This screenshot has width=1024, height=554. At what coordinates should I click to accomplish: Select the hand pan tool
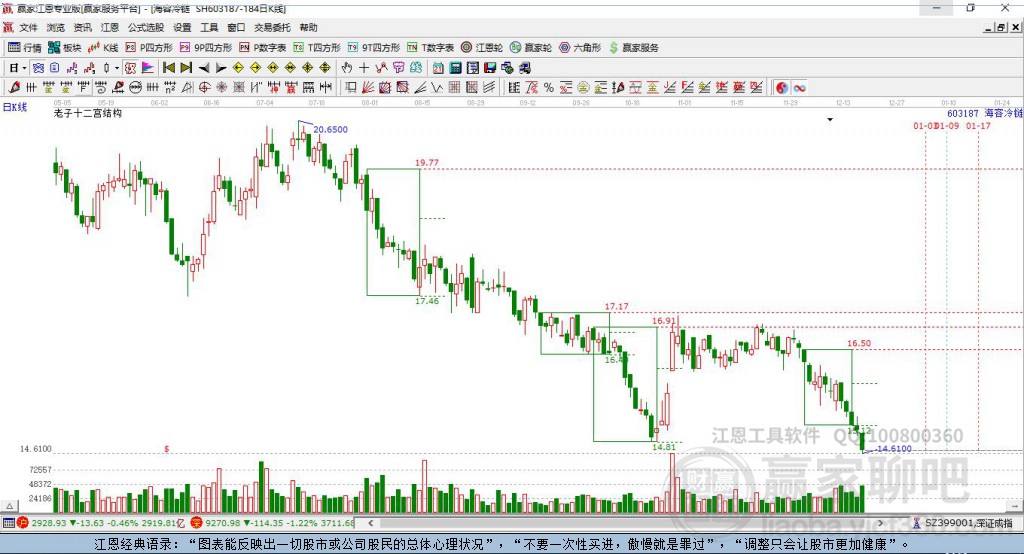(x=347, y=67)
